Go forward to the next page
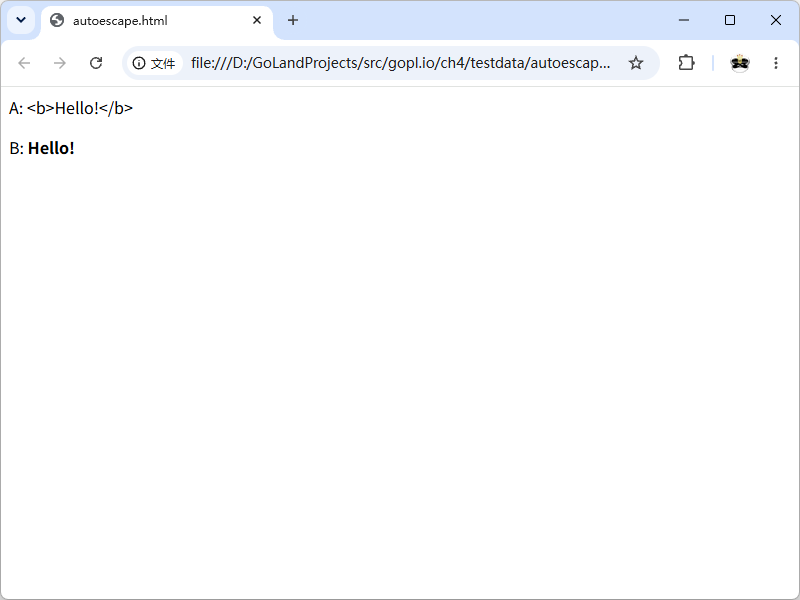800x600 pixels. 60,63
